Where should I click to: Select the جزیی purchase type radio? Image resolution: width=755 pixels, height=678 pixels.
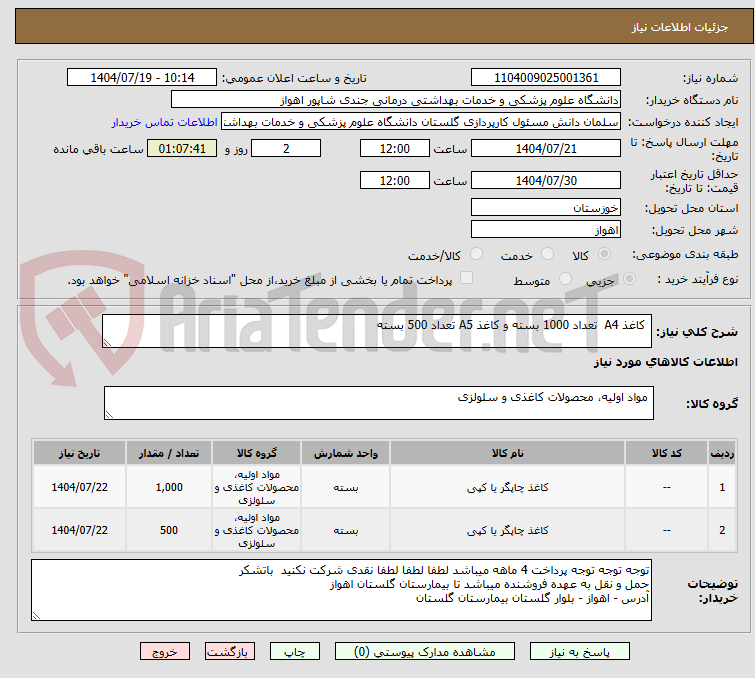click(x=629, y=279)
